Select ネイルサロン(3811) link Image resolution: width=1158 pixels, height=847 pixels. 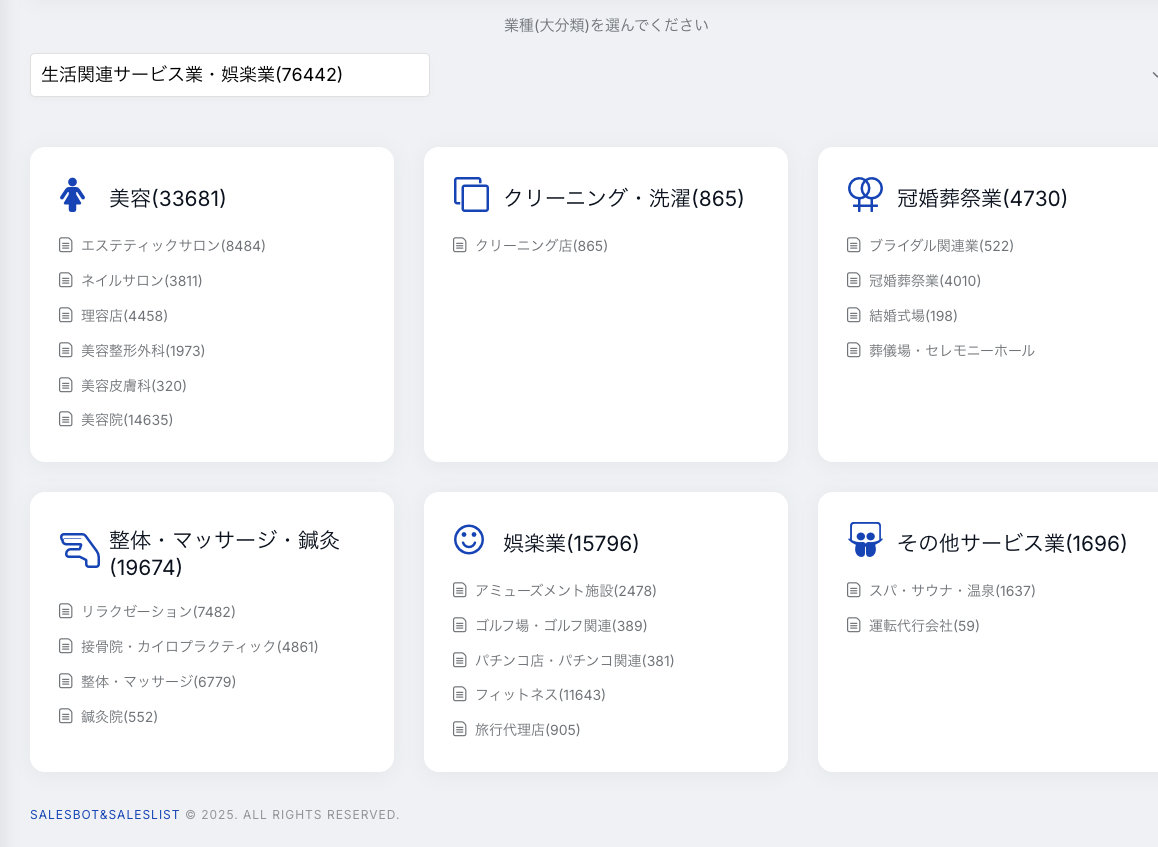pyautogui.click(x=141, y=281)
